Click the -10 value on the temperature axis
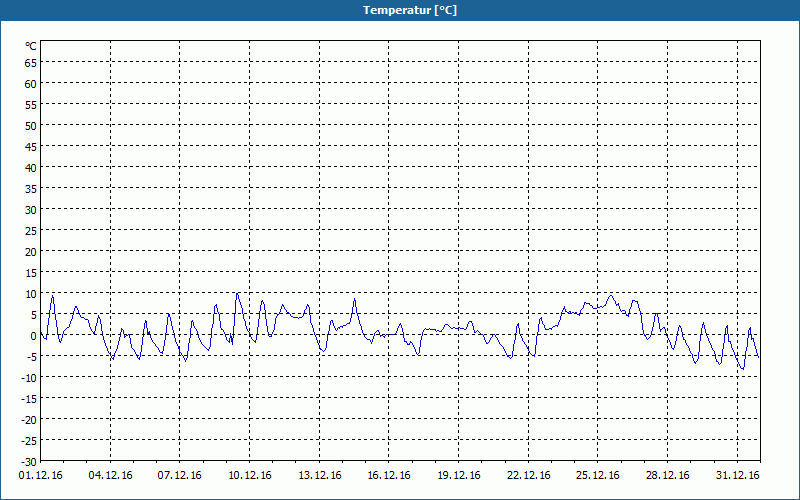The image size is (800, 500). tap(29, 378)
